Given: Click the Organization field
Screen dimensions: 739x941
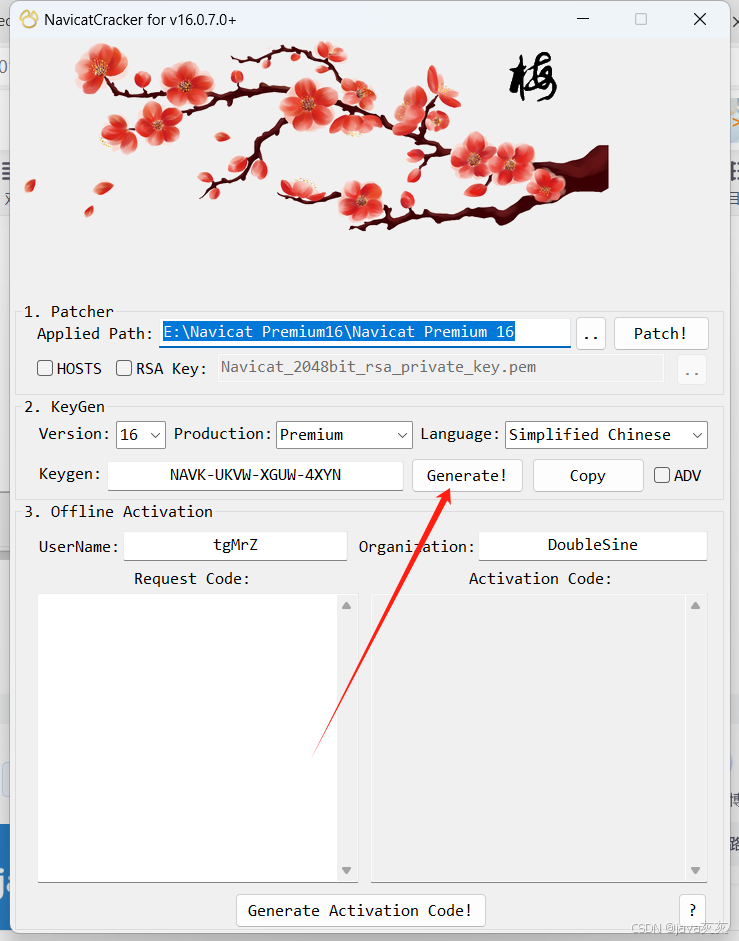Looking at the screenshot, I should 593,546.
